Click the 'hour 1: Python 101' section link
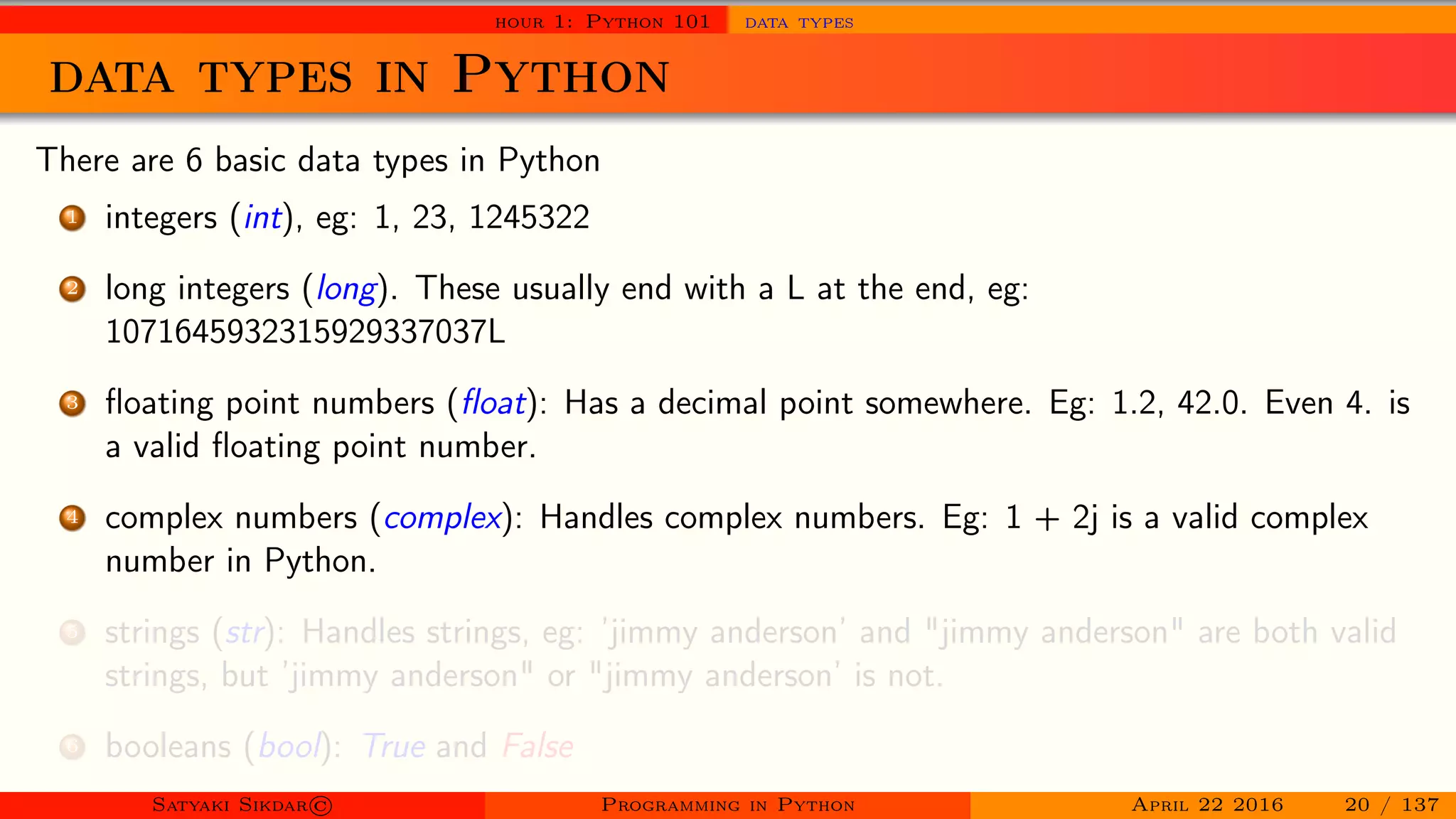The width and height of the screenshot is (1456, 819). coord(603,22)
